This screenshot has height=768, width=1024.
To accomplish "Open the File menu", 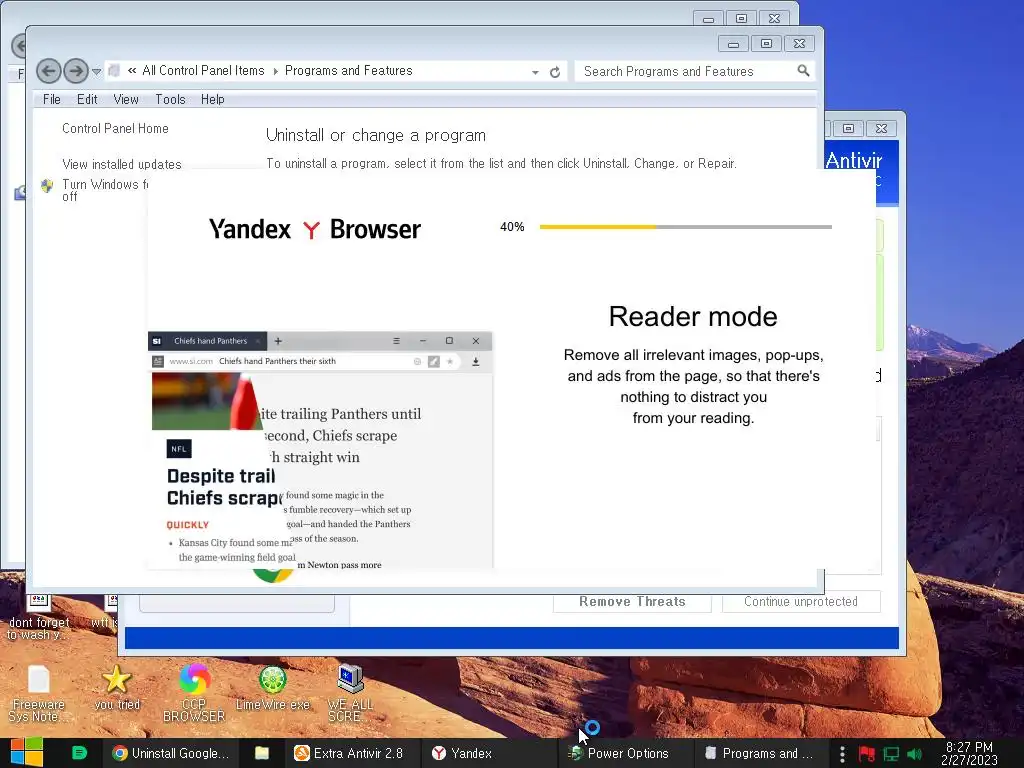I will click(x=52, y=99).
